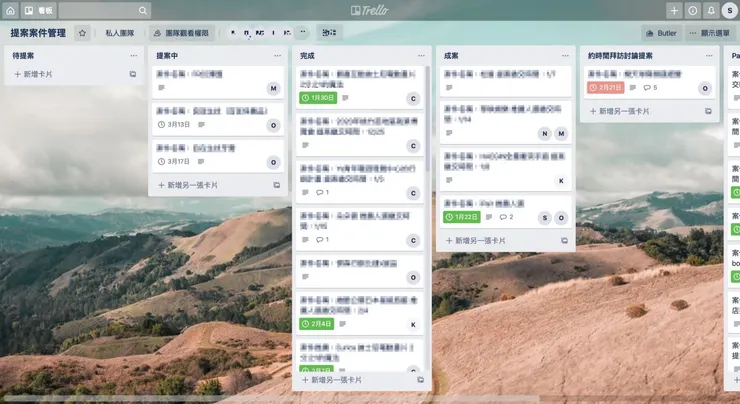740x404 pixels.
Task: Open the notifications bell
Action: tap(711, 10)
